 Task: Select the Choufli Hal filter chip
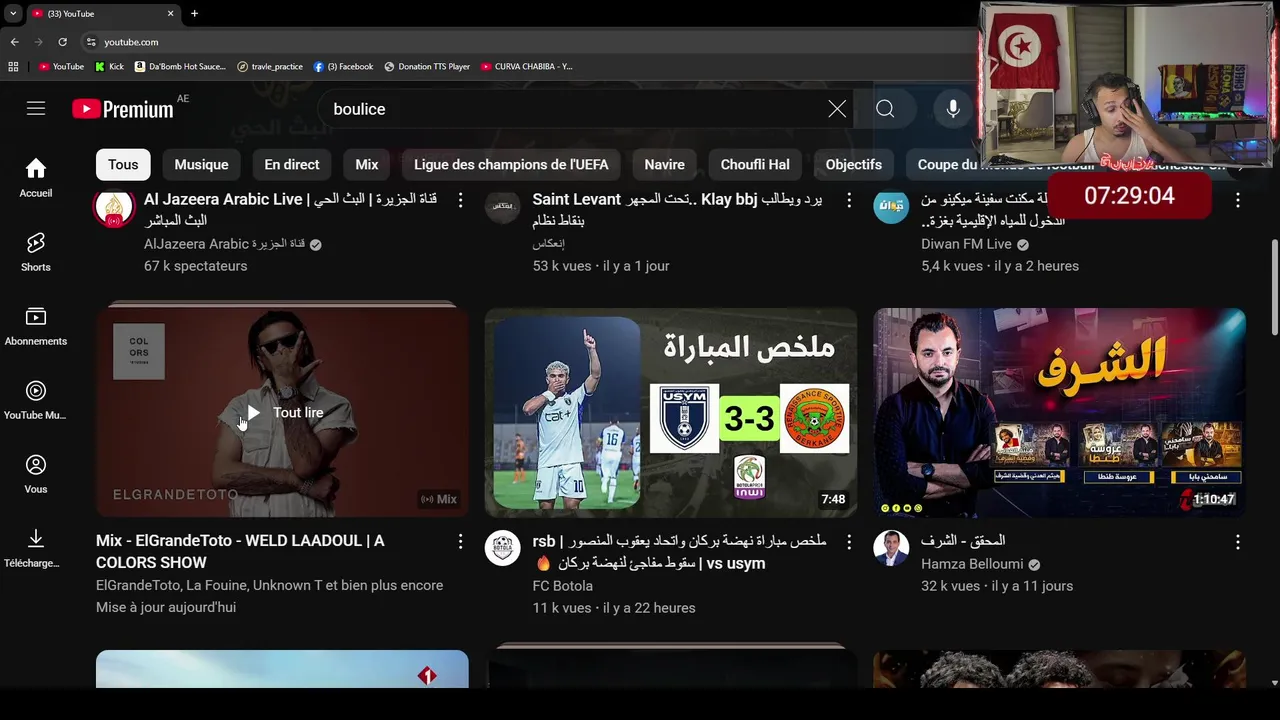(755, 165)
